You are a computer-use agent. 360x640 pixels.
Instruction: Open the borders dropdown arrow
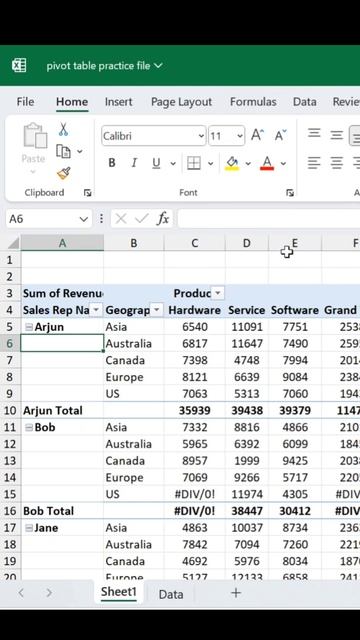[x=211, y=164]
